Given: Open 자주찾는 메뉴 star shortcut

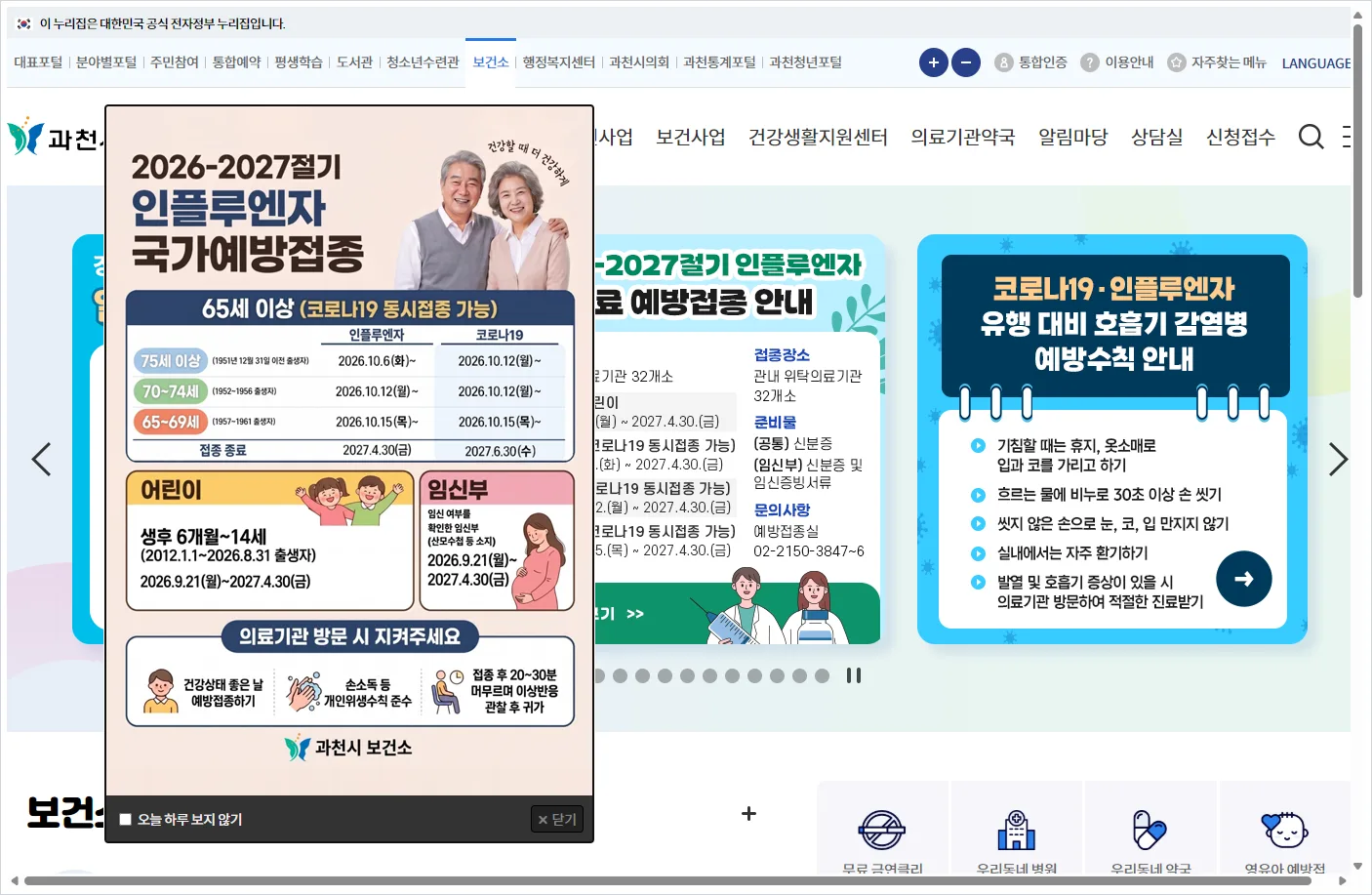Looking at the screenshot, I should tap(1217, 62).
